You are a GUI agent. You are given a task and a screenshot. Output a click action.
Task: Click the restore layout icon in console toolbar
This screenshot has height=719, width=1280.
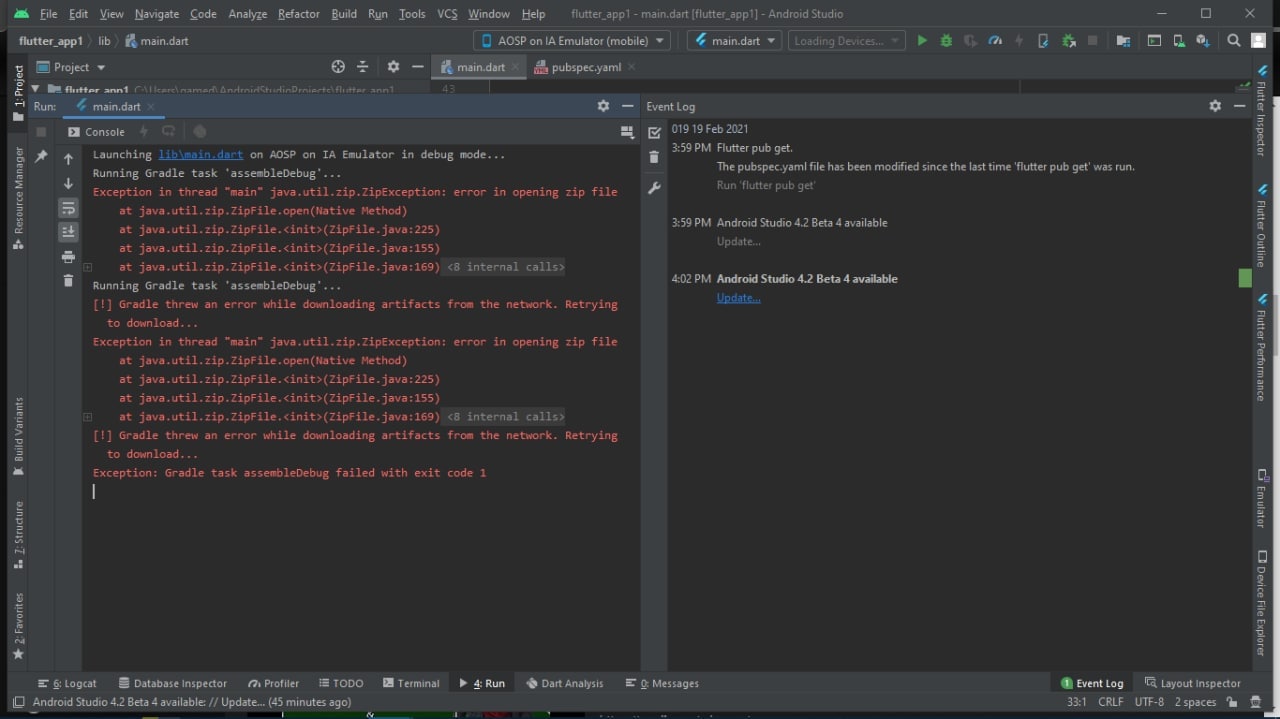[627, 132]
